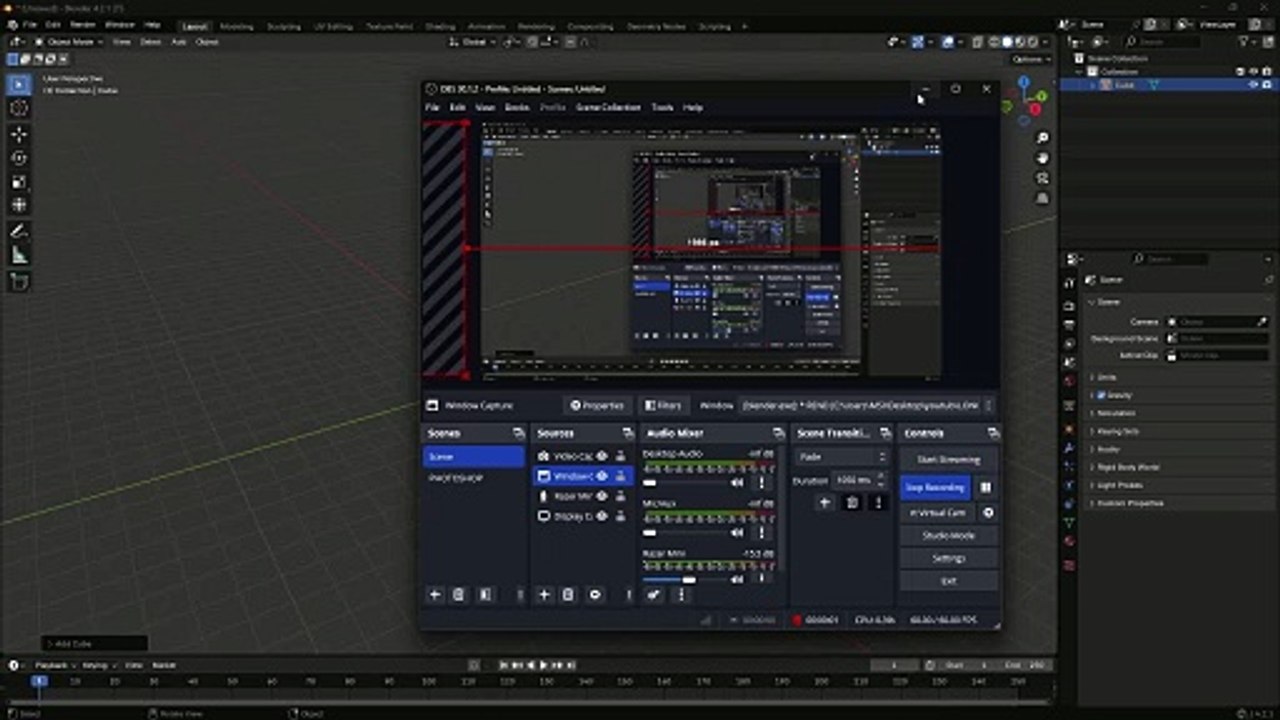Image resolution: width=1280 pixels, height=720 pixels.
Task: Click the Start Streaming button
Action: [949, 460]
